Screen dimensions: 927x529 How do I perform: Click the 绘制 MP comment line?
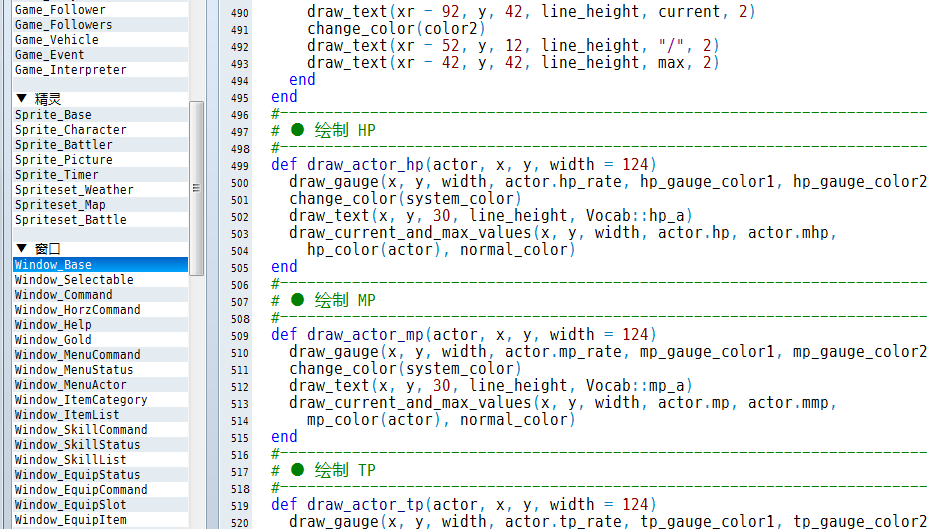(323, 300)
